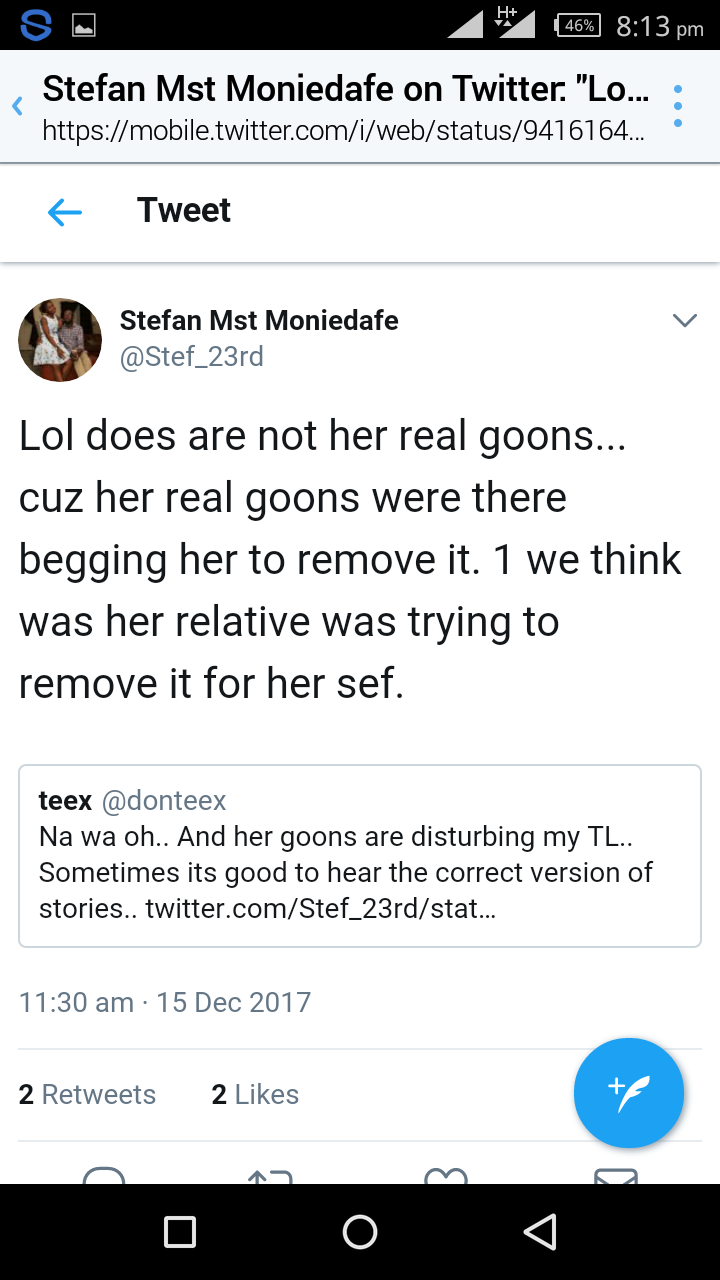Tap the 11:30 am 15 Dec 2017 timestamp

165,1002
